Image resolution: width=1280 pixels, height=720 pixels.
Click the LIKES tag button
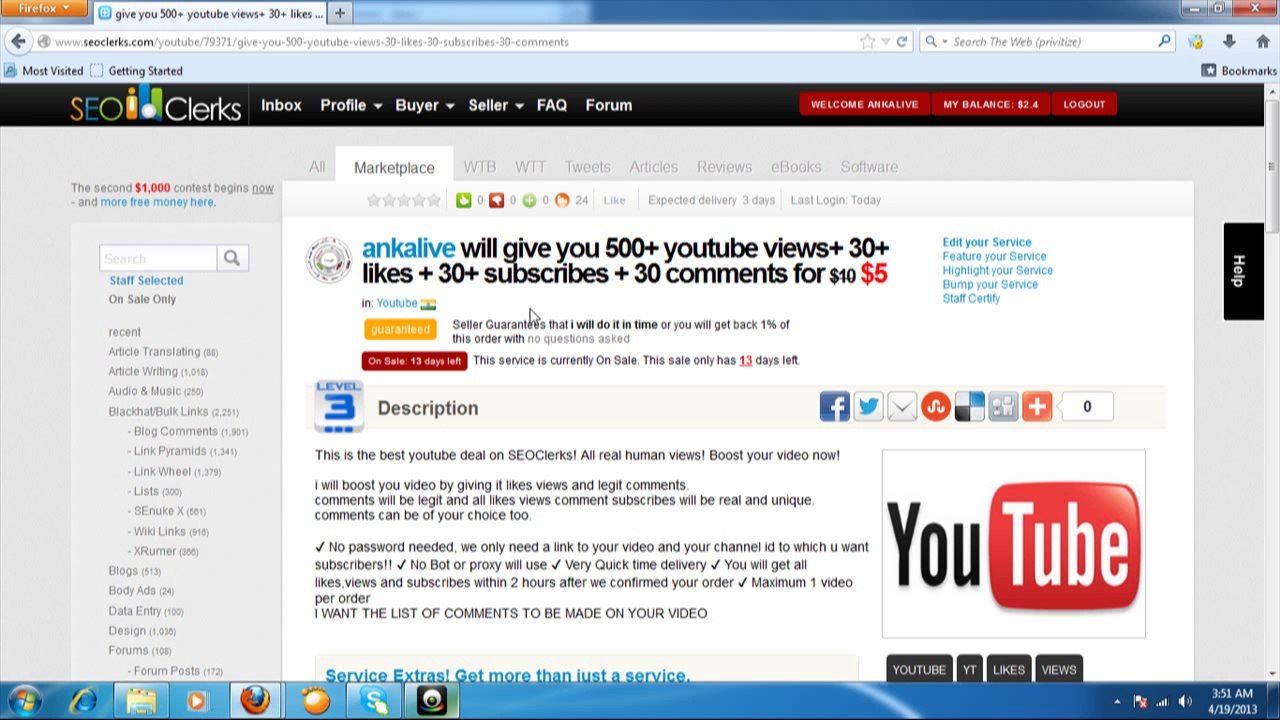(1009, 670)
